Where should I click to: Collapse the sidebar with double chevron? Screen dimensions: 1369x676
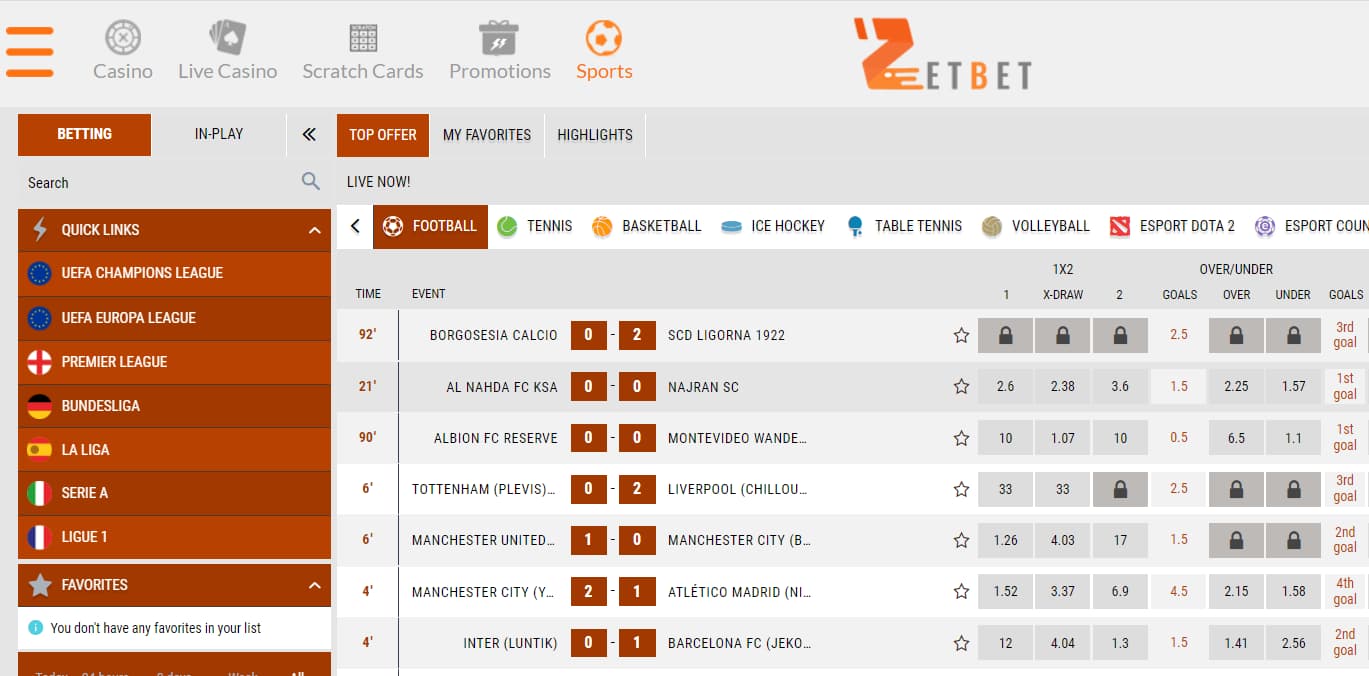[x=309, y=134]
